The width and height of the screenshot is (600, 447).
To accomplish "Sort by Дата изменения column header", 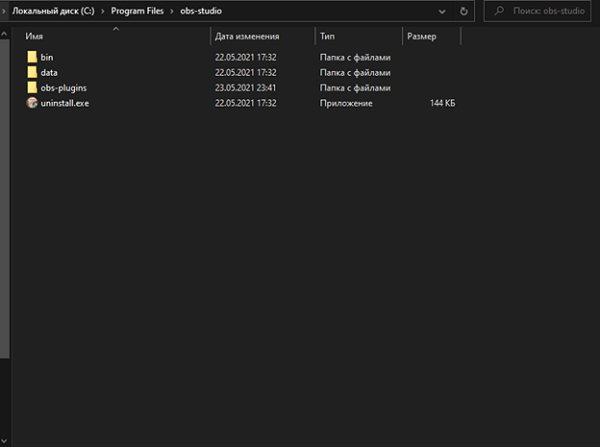I will click(247, 36).
